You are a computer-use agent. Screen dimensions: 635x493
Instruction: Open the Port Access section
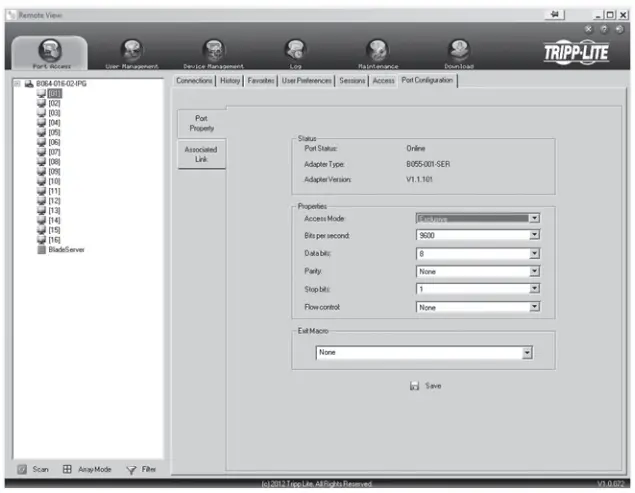click(x=50, y=53)
